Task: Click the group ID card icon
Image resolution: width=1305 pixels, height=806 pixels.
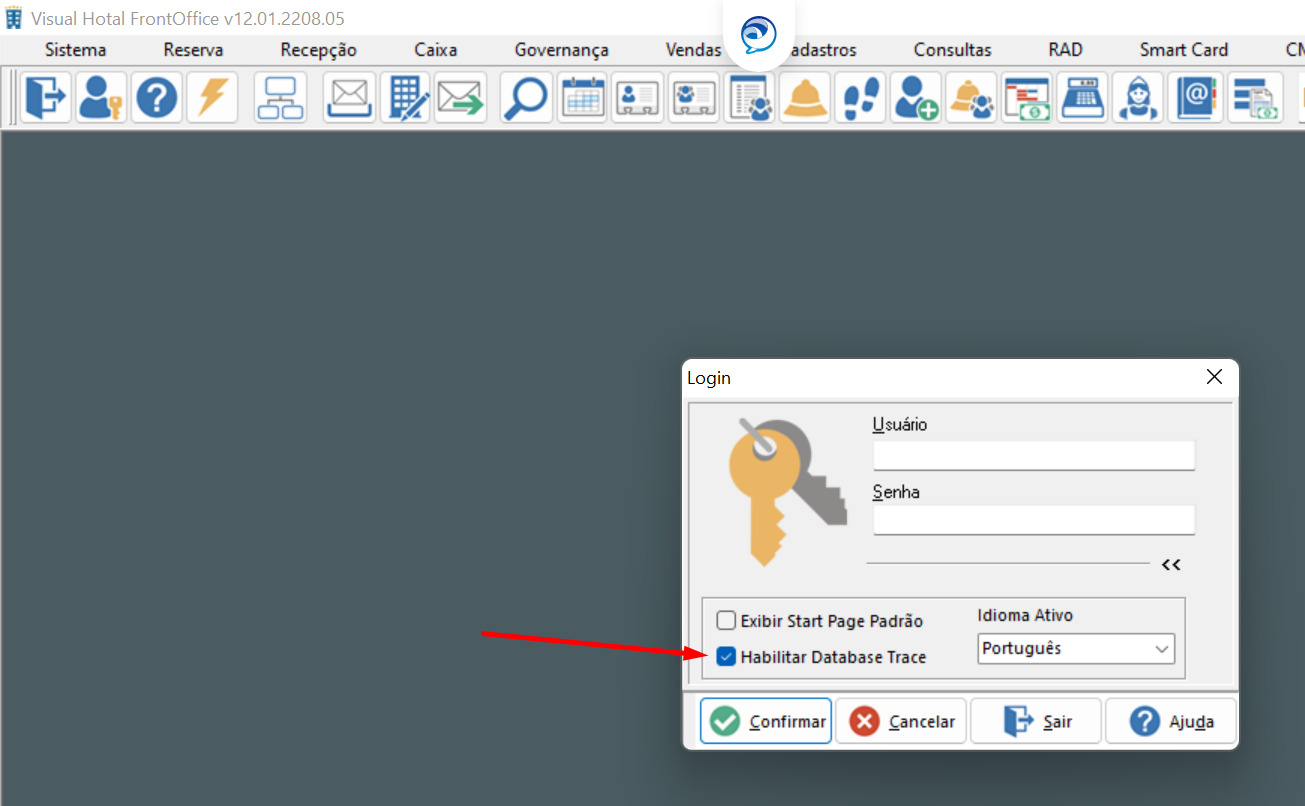Action: [x=693, y=97]
